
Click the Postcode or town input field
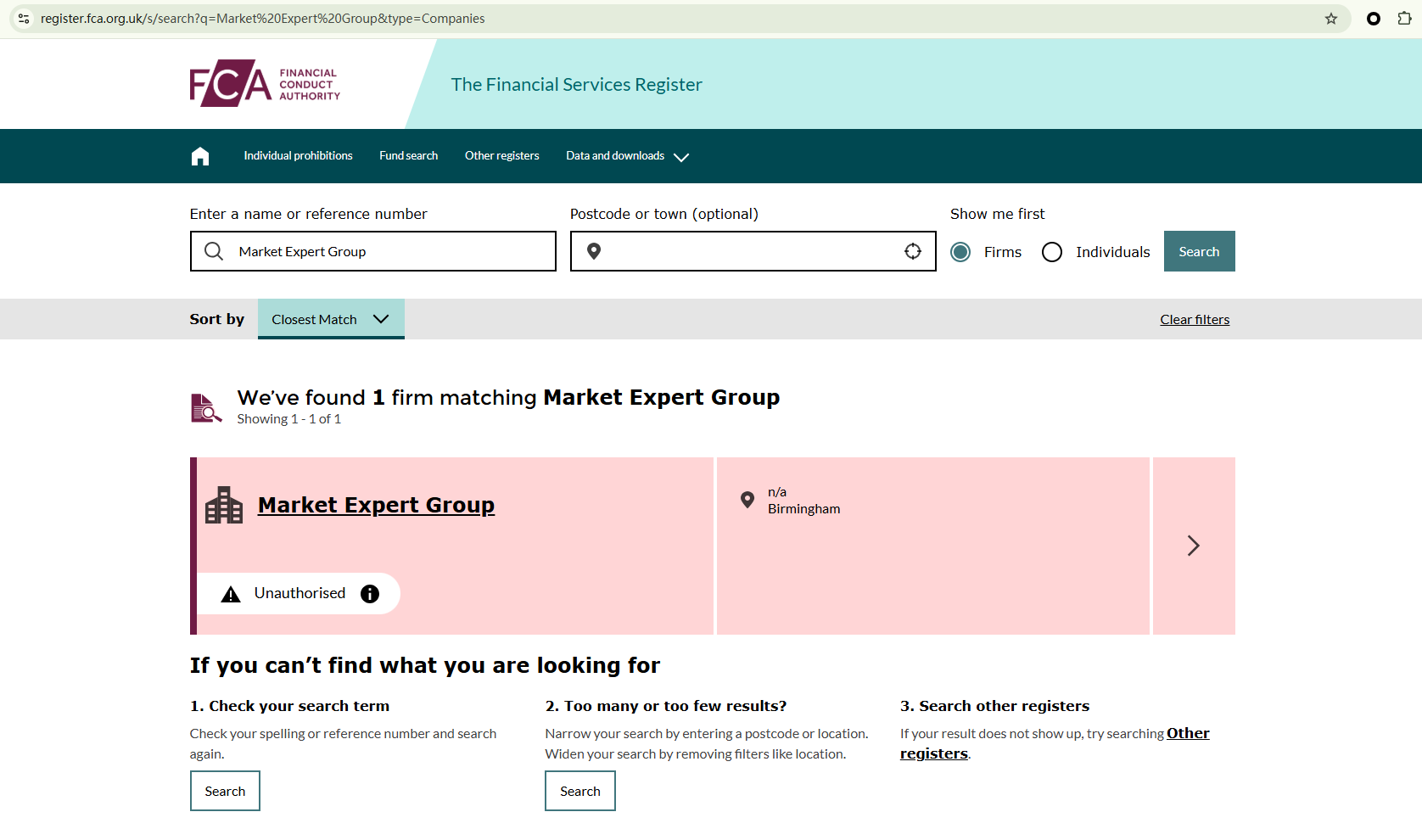[x=752, y=251]
